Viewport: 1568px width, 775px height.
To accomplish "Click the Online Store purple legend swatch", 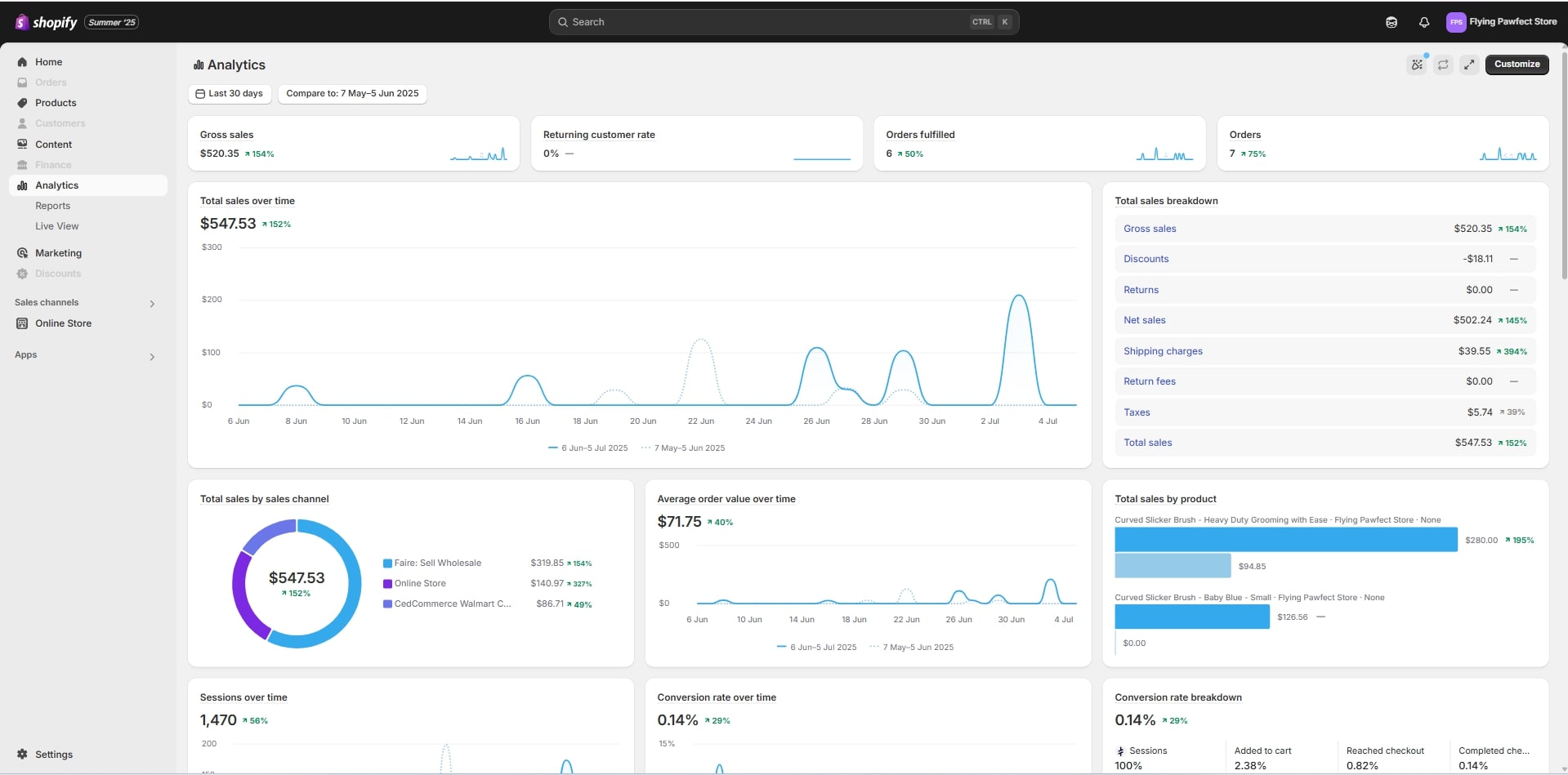I will point(387,584).
